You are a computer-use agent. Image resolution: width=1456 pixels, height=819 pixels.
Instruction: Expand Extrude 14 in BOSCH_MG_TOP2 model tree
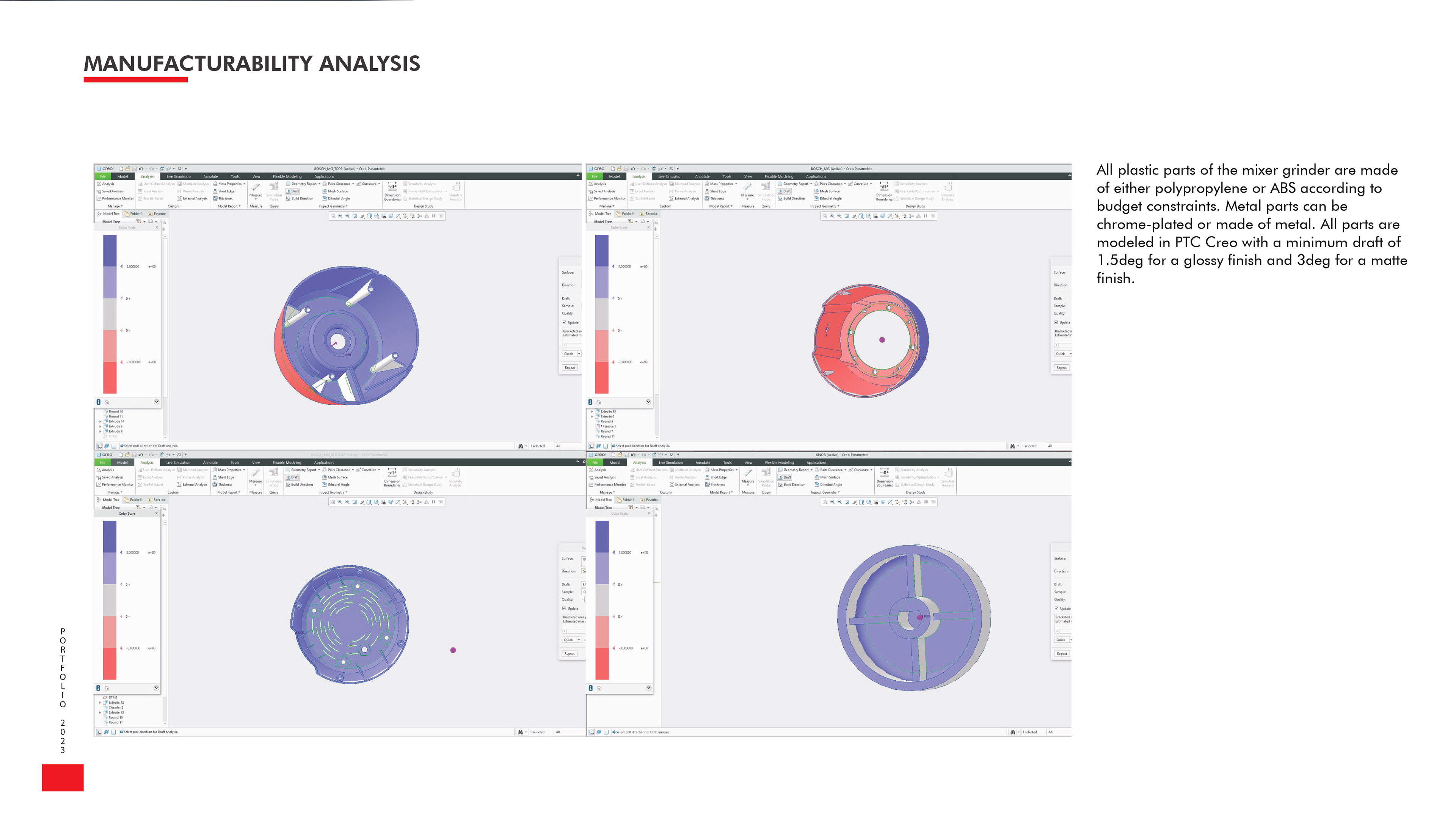pos(100,421)
